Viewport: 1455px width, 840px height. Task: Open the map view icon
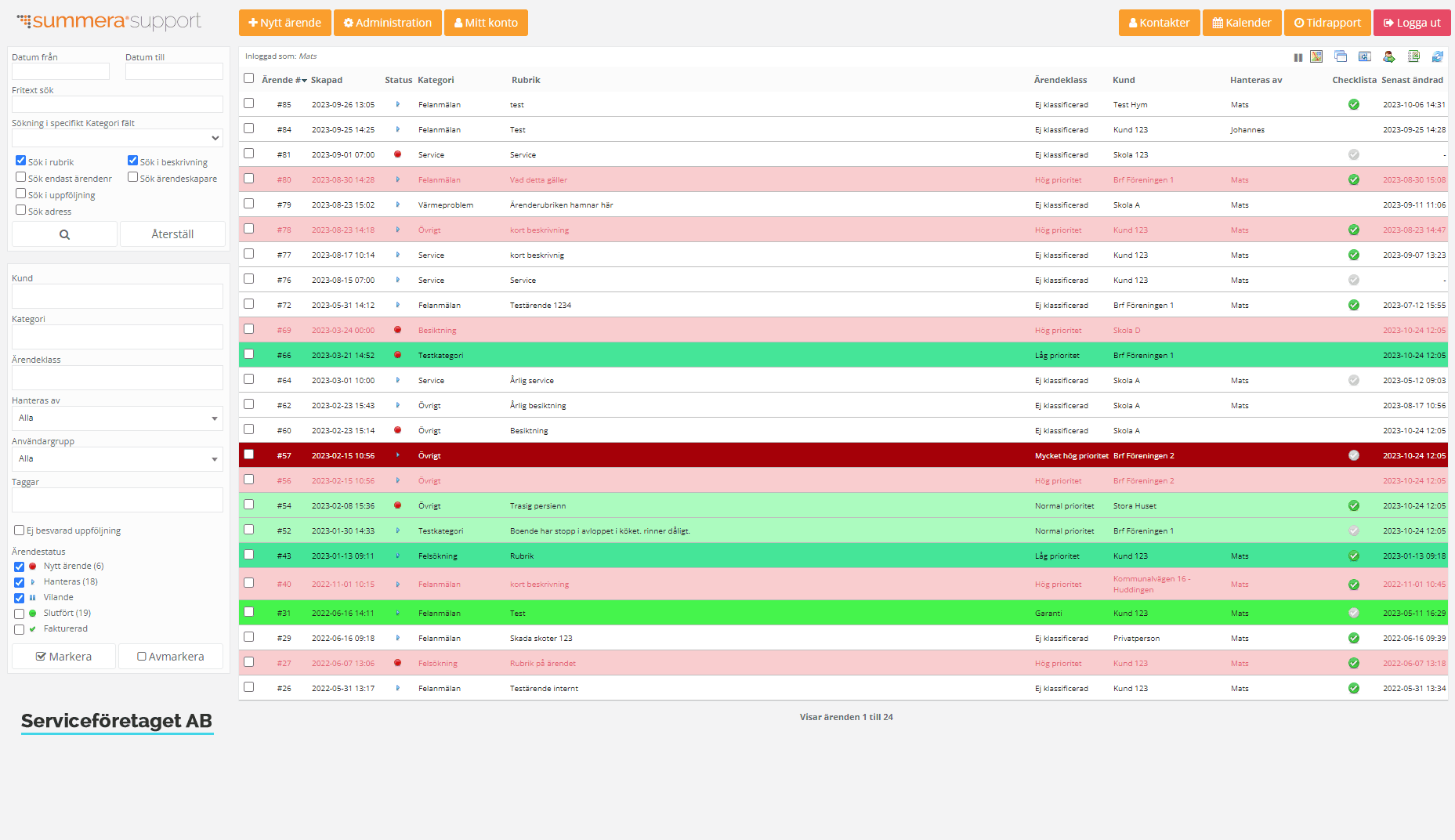coord(1316,56)
